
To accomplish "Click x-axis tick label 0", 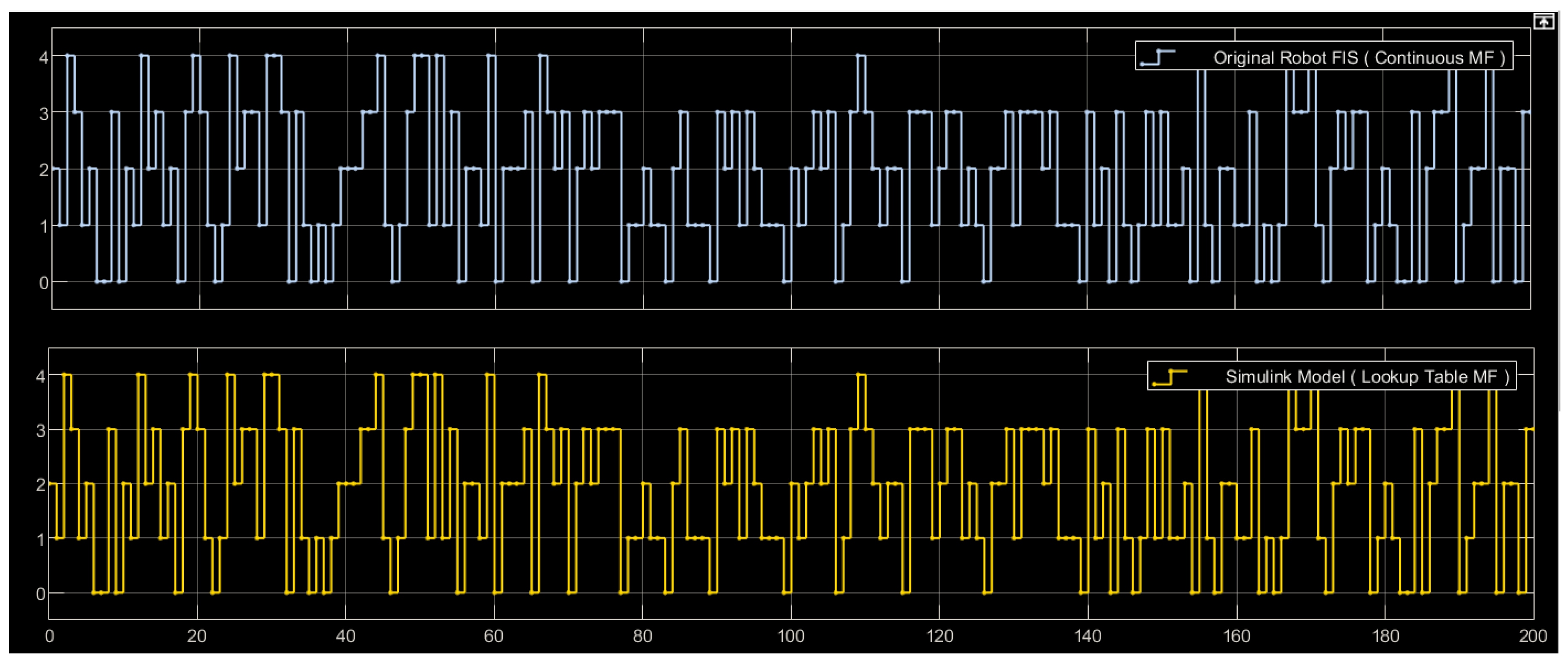I will [x=49, y=636].
